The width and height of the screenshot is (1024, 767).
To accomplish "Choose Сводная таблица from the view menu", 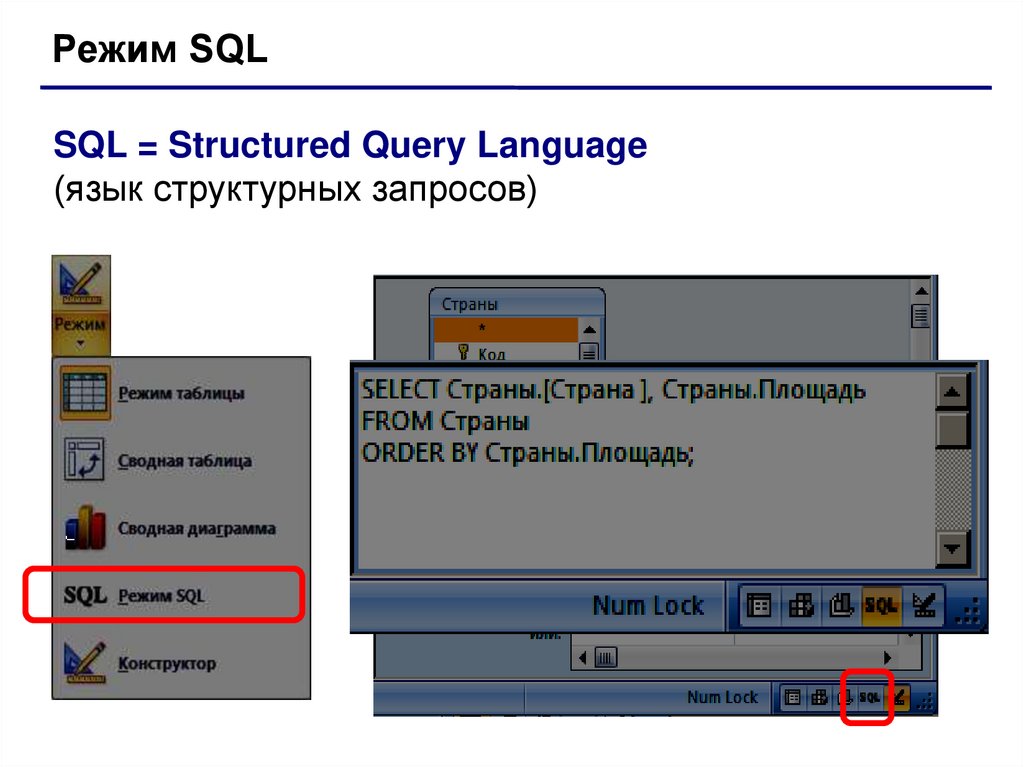I will click(184, 461).
